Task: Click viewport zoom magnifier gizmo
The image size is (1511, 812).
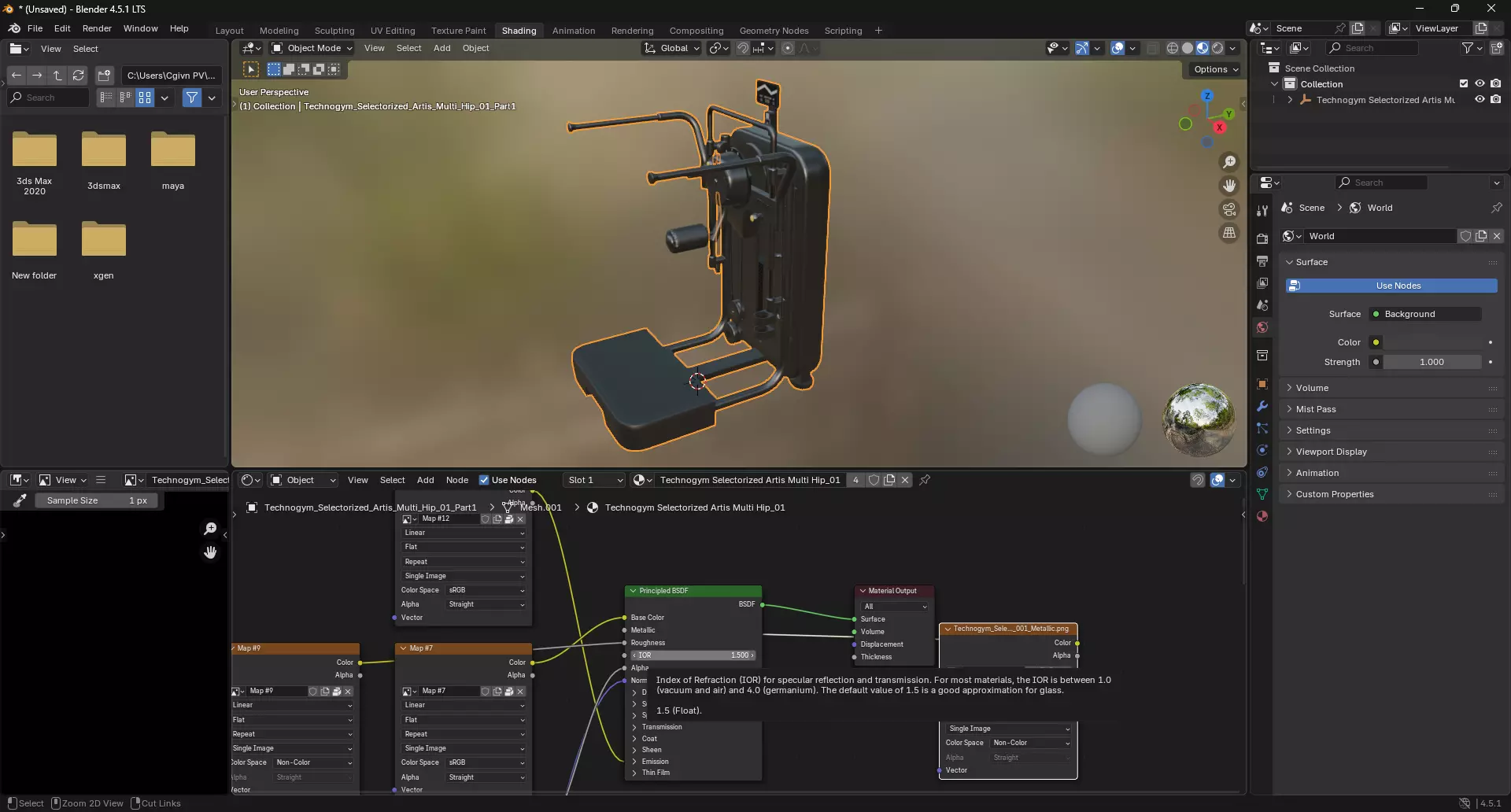Action: point(1228,162)
